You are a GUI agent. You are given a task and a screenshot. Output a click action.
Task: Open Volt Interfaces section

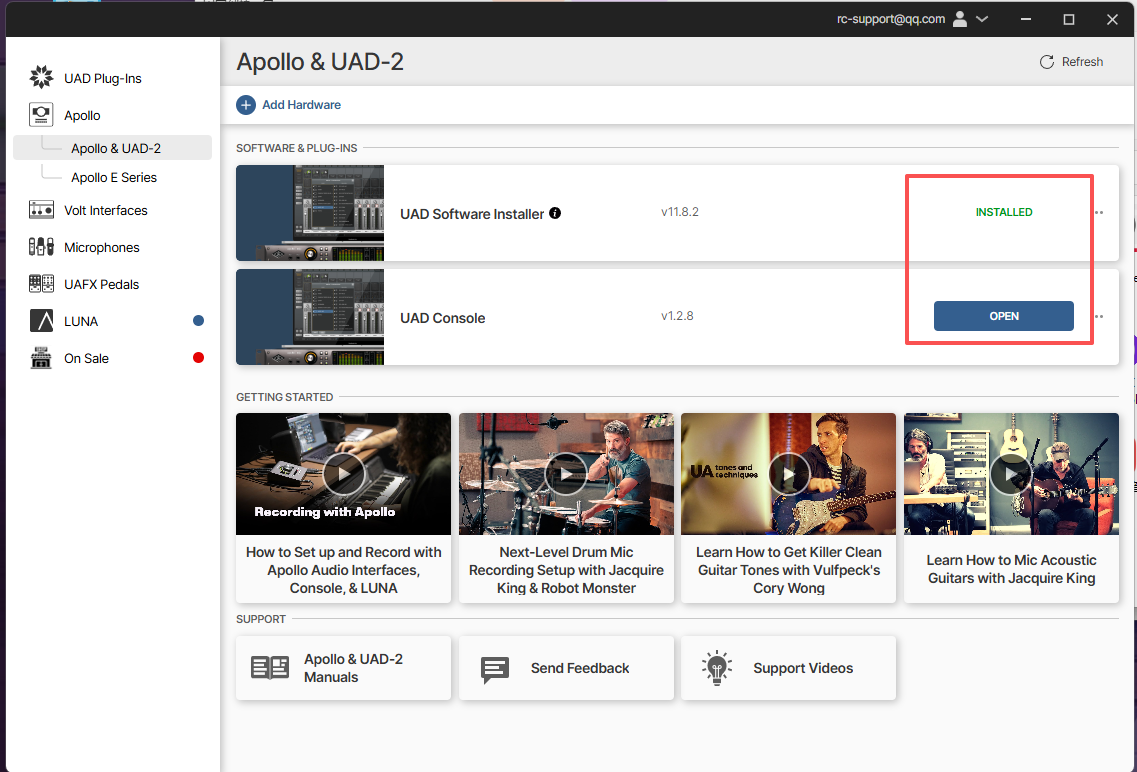pos(105,210)
